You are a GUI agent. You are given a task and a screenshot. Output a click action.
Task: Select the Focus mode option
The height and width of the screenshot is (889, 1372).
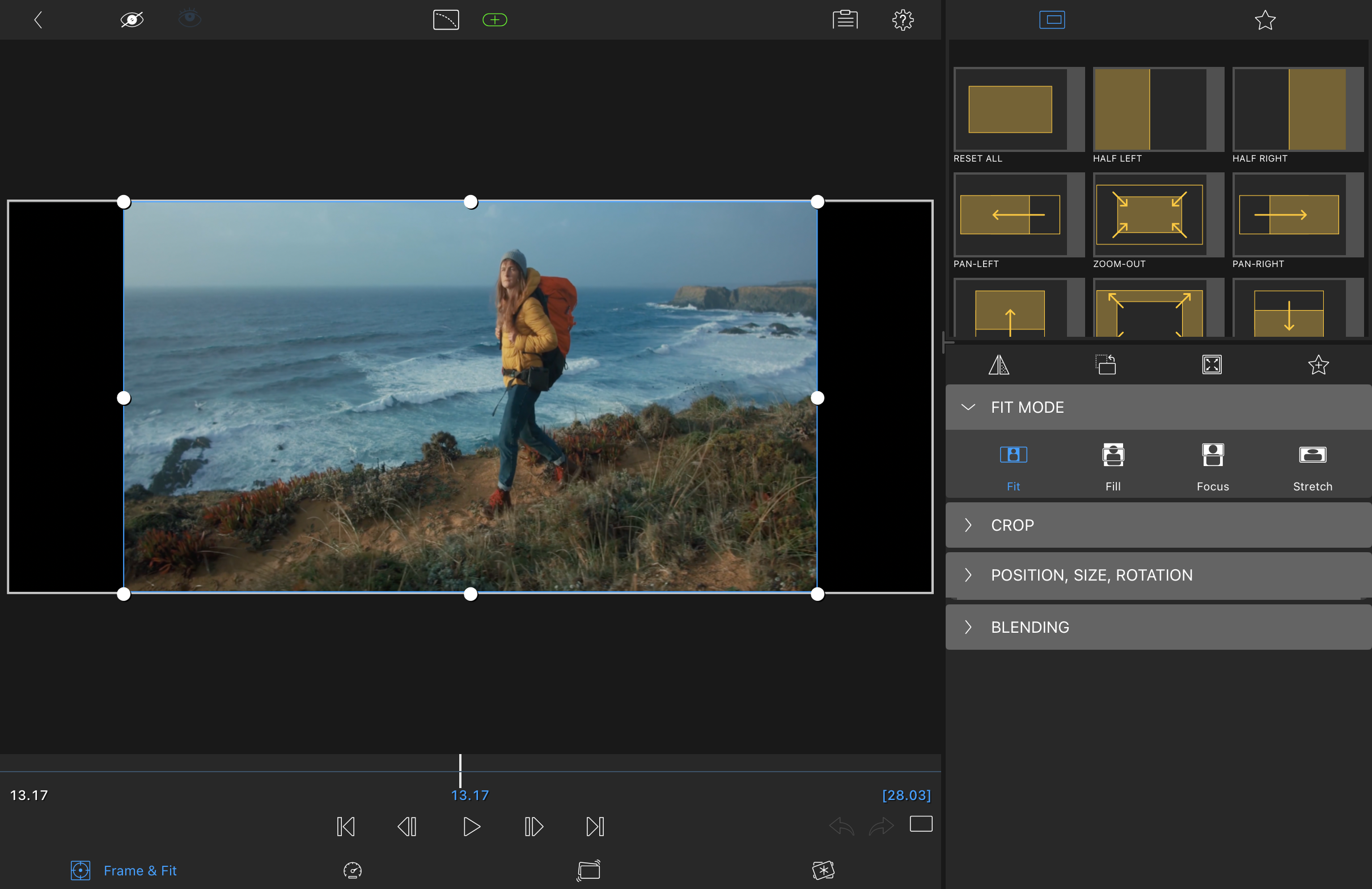click(1212, 468)
